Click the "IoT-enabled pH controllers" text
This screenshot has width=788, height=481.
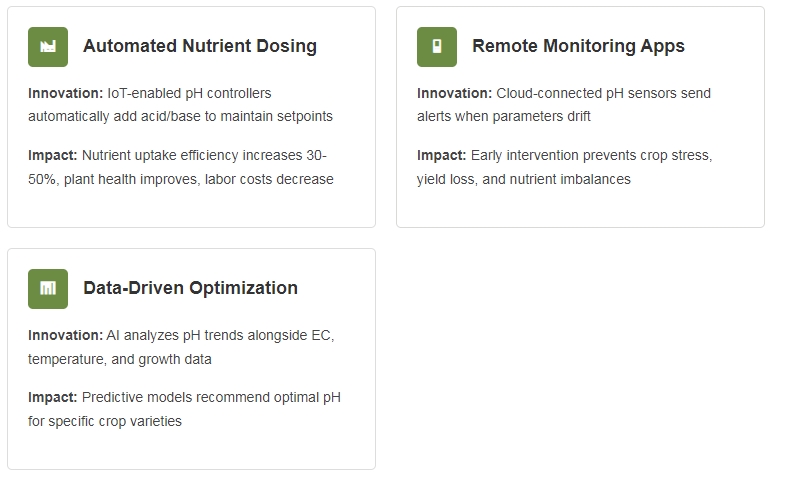188,93
